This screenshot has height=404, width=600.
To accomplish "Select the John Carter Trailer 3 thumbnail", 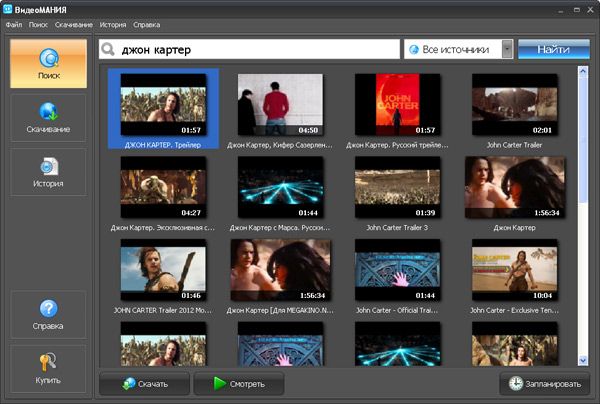I will click(x=397, y=188).
